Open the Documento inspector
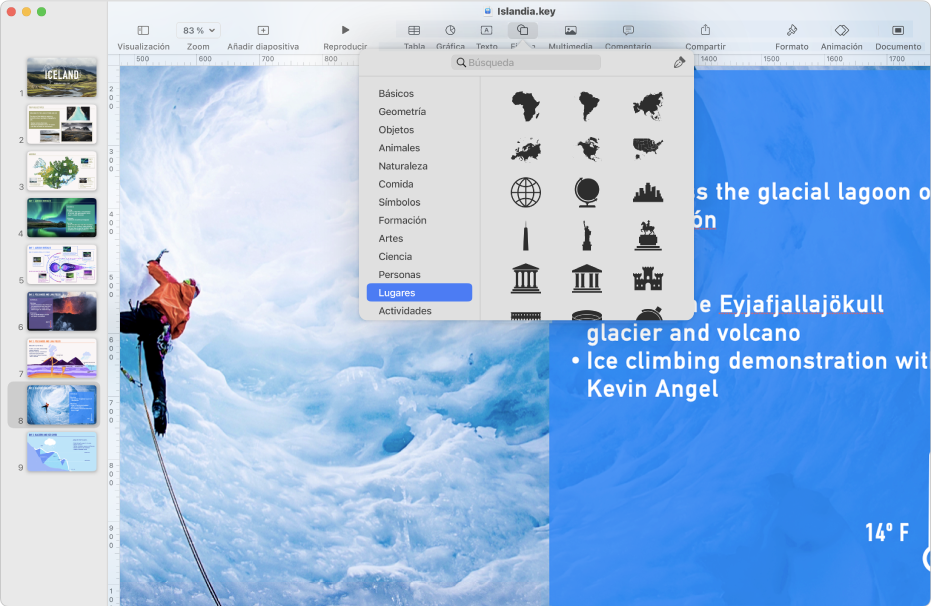This screenshot has width=931, height=606. coord(898,30)
